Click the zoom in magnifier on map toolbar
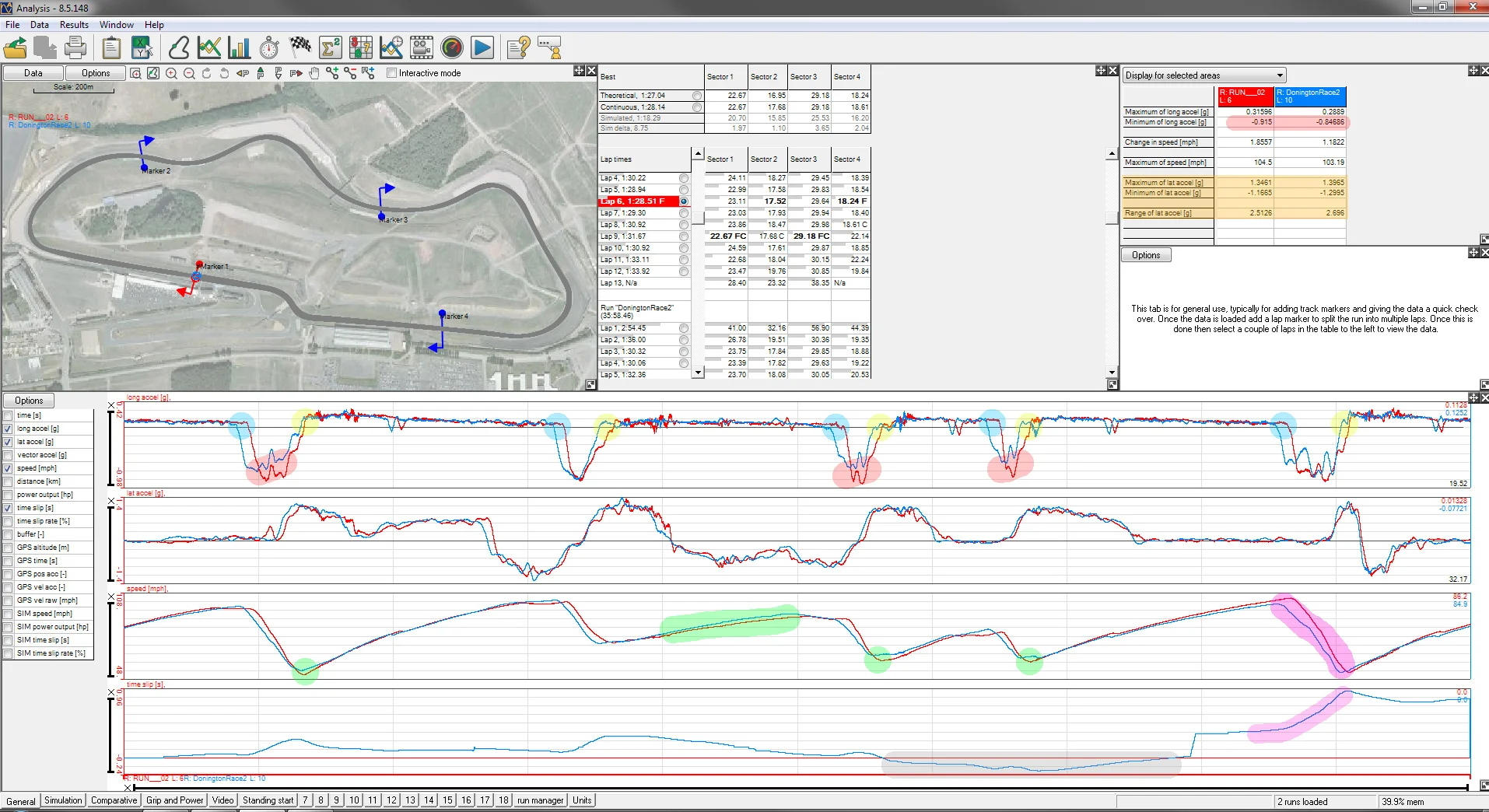Image resolution: width=1489 pixels, height=812 pixels. [x=171, y=73]
